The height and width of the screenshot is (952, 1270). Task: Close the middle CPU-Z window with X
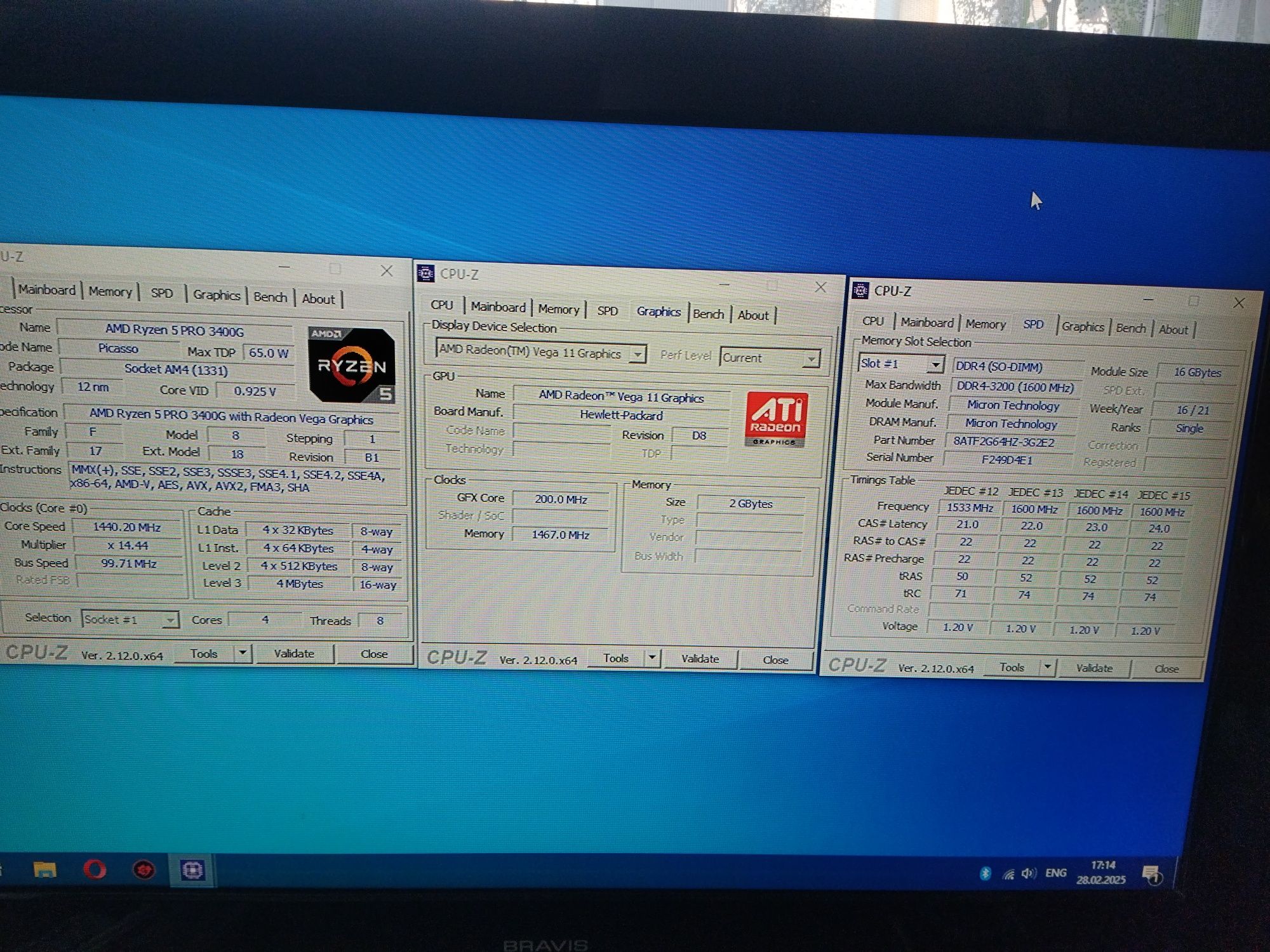point(820,288)
